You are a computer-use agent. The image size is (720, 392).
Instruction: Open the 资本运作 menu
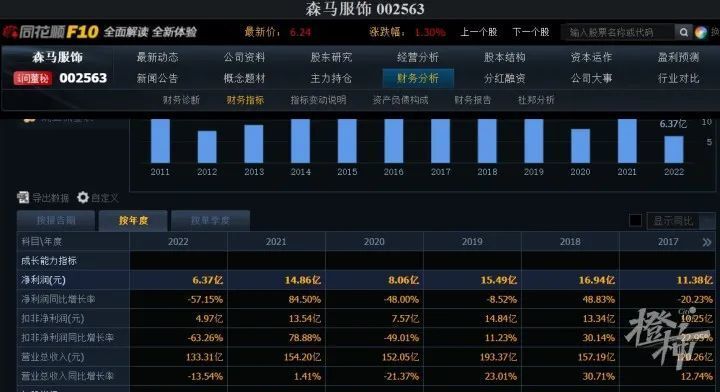591,57
